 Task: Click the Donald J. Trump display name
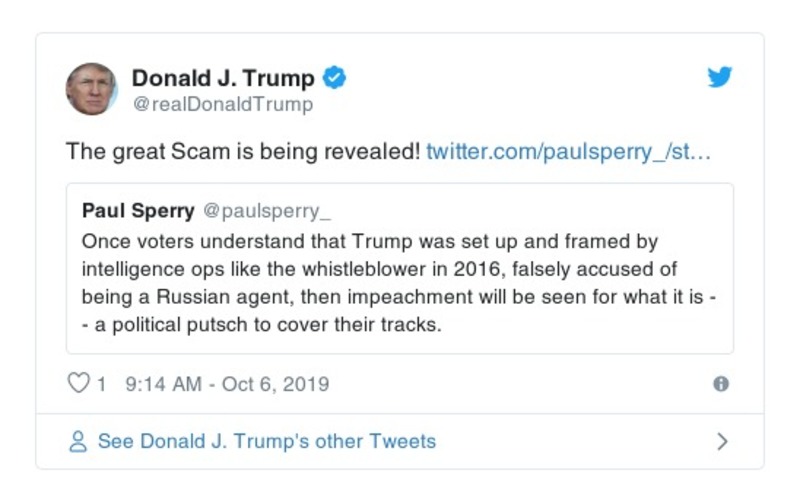[223, 78]
